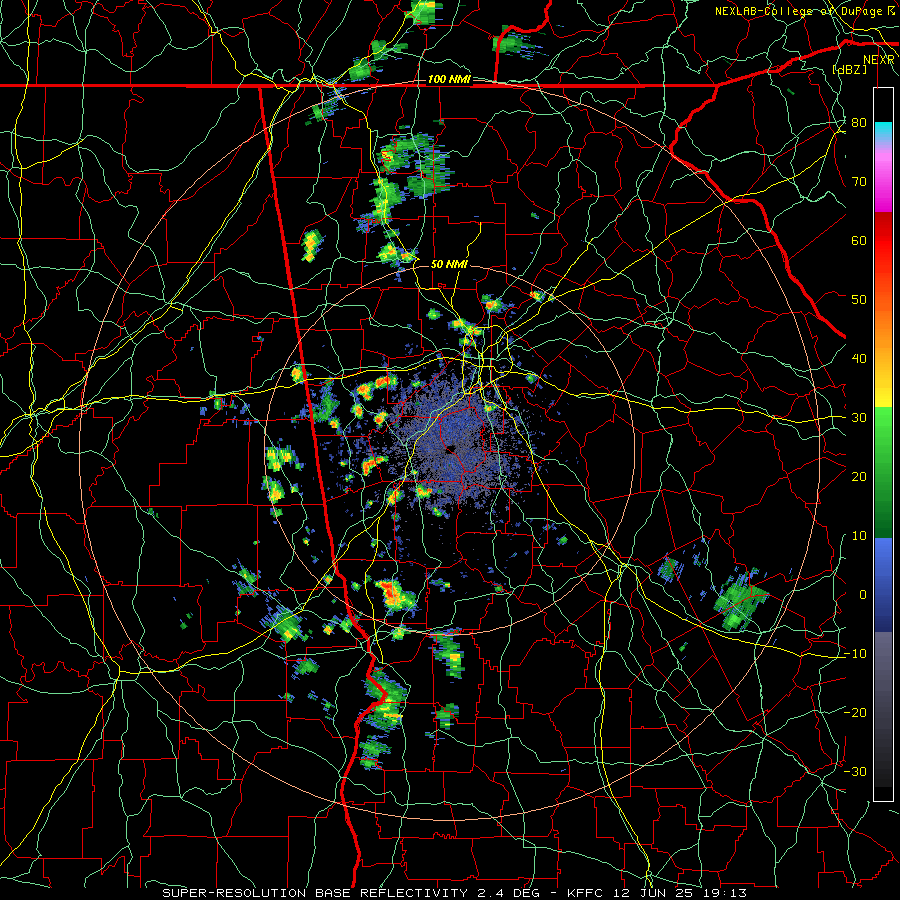
Task: Click the 50 NMI range ring label
Action: (x=449, y=264)
